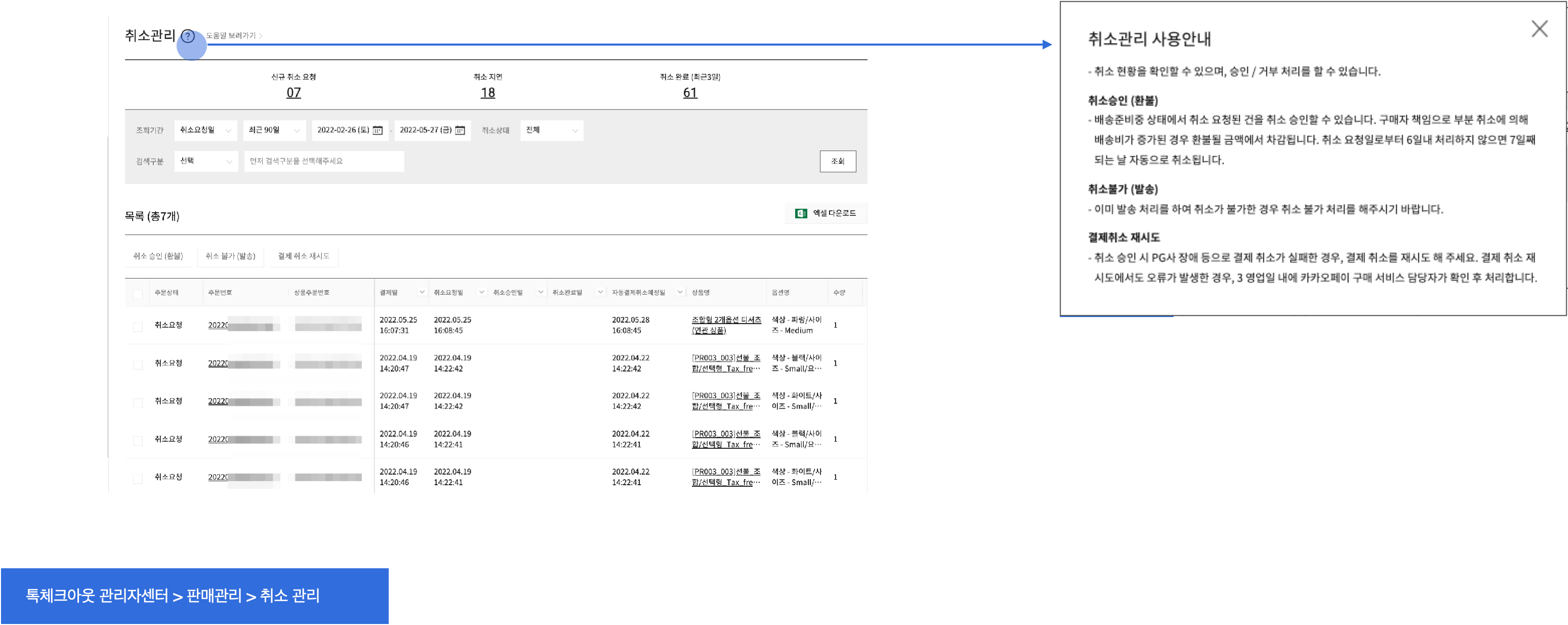Select the 취소 승인 (환불) tab
Viewport: 1568px width, 625px height.
[158, 256]
